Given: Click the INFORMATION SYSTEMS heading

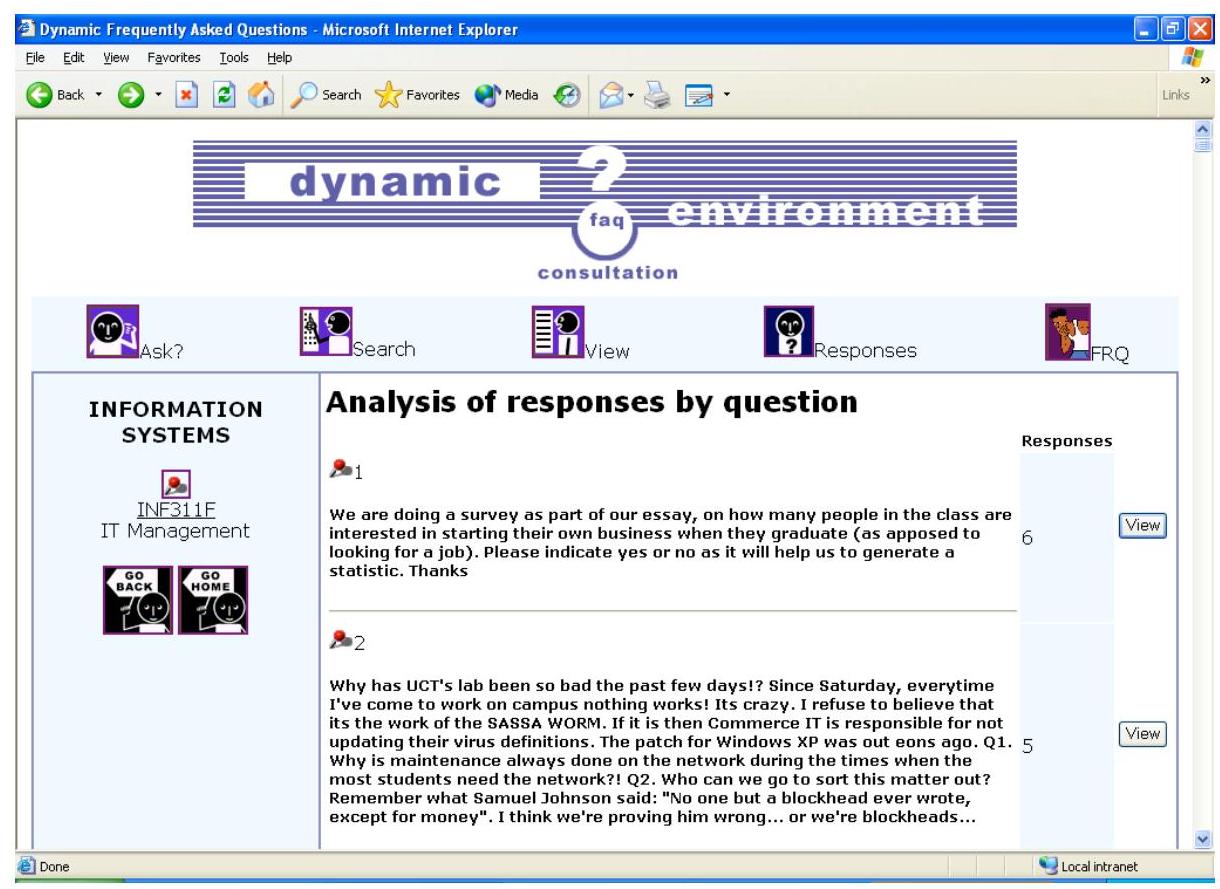Looking at the screenshot, I should coord(176,422).
